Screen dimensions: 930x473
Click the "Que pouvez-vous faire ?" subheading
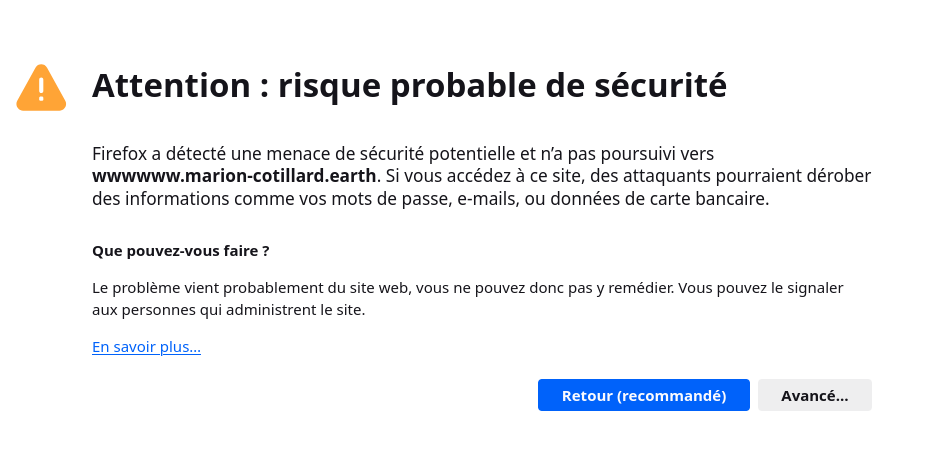click(180, 250)
